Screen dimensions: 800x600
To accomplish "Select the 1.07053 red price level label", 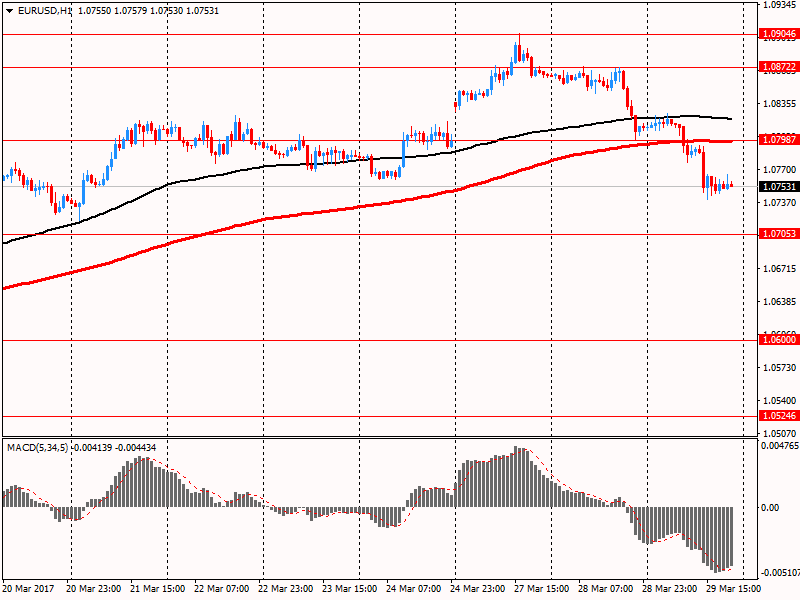I will click(779, 234).
